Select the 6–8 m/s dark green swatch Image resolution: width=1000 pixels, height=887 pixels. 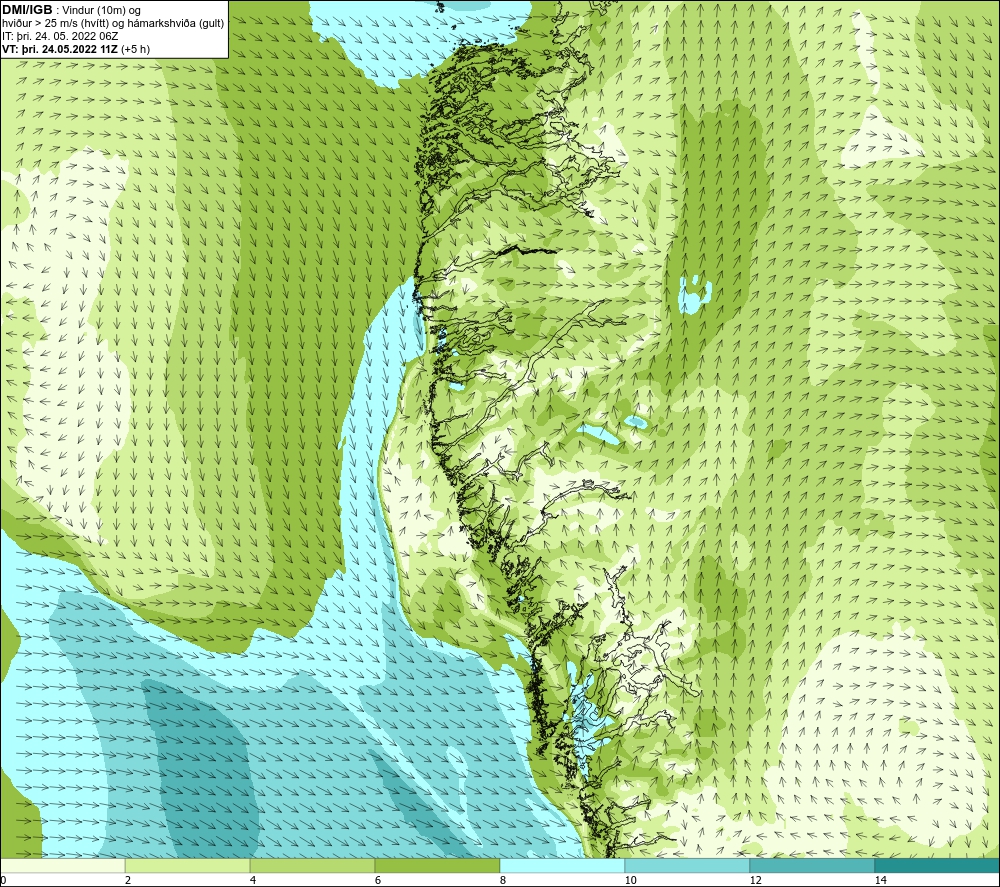438,866
